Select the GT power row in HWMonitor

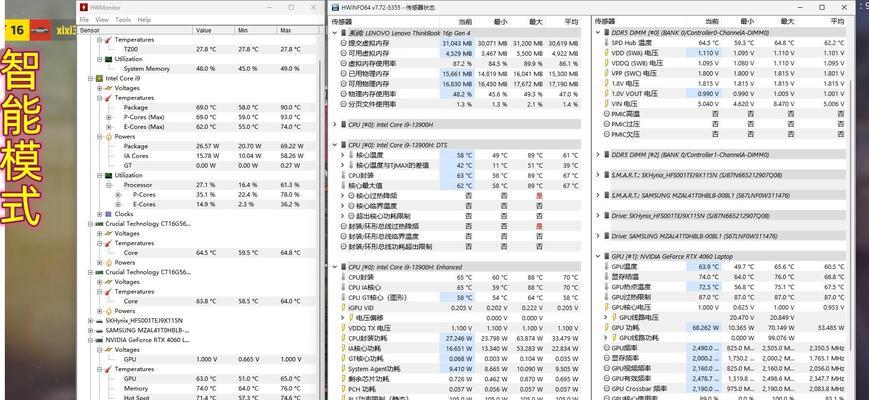[198, 166]
